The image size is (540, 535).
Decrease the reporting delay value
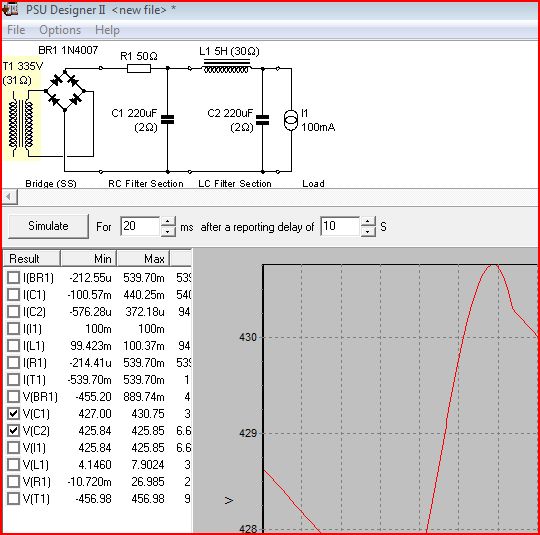click(x=368, y=231)
